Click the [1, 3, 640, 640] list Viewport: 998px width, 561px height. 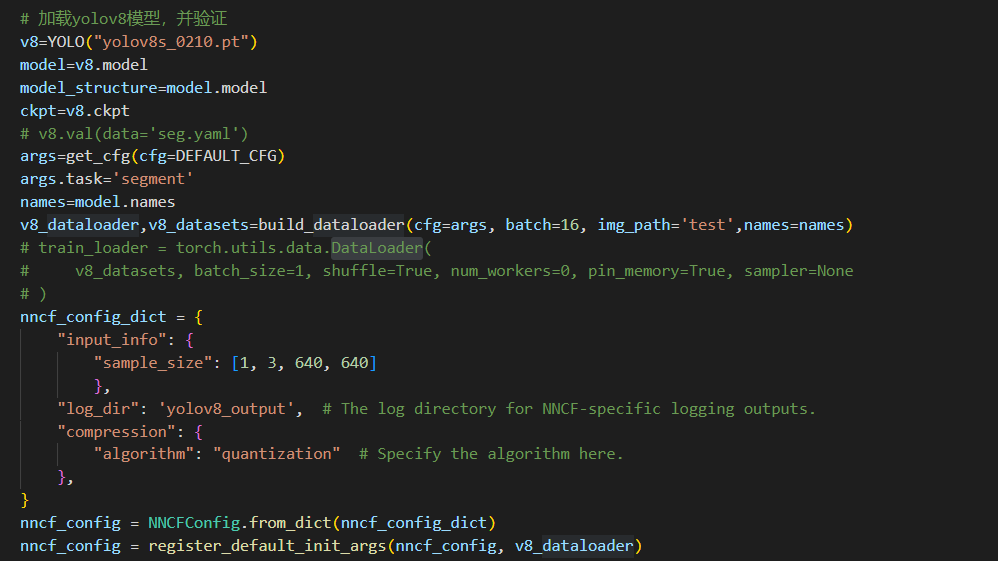[x=304, y=362]
